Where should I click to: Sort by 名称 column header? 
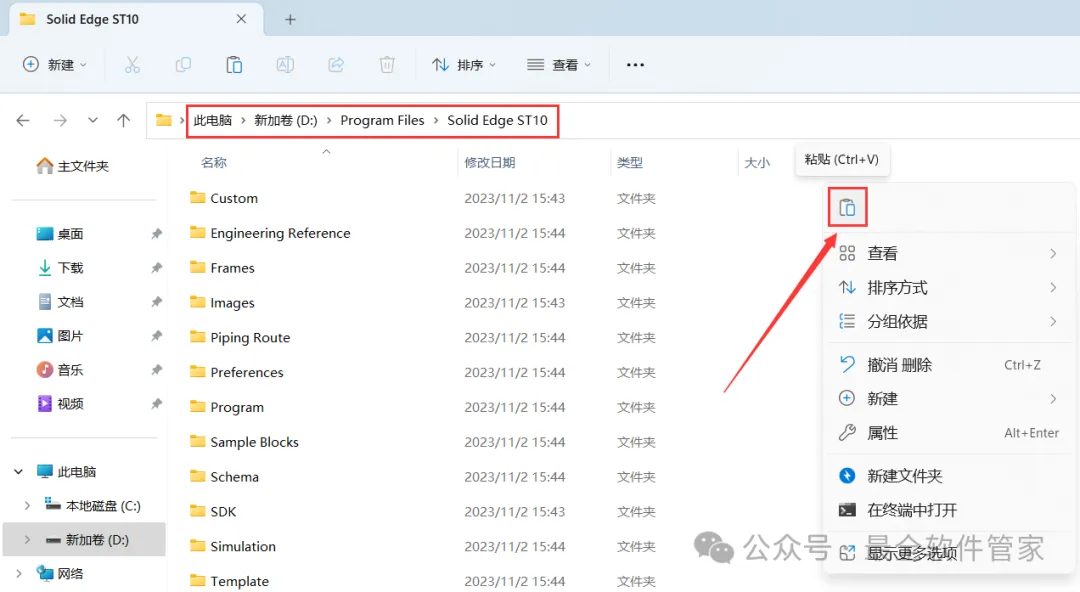click(214, 163)
